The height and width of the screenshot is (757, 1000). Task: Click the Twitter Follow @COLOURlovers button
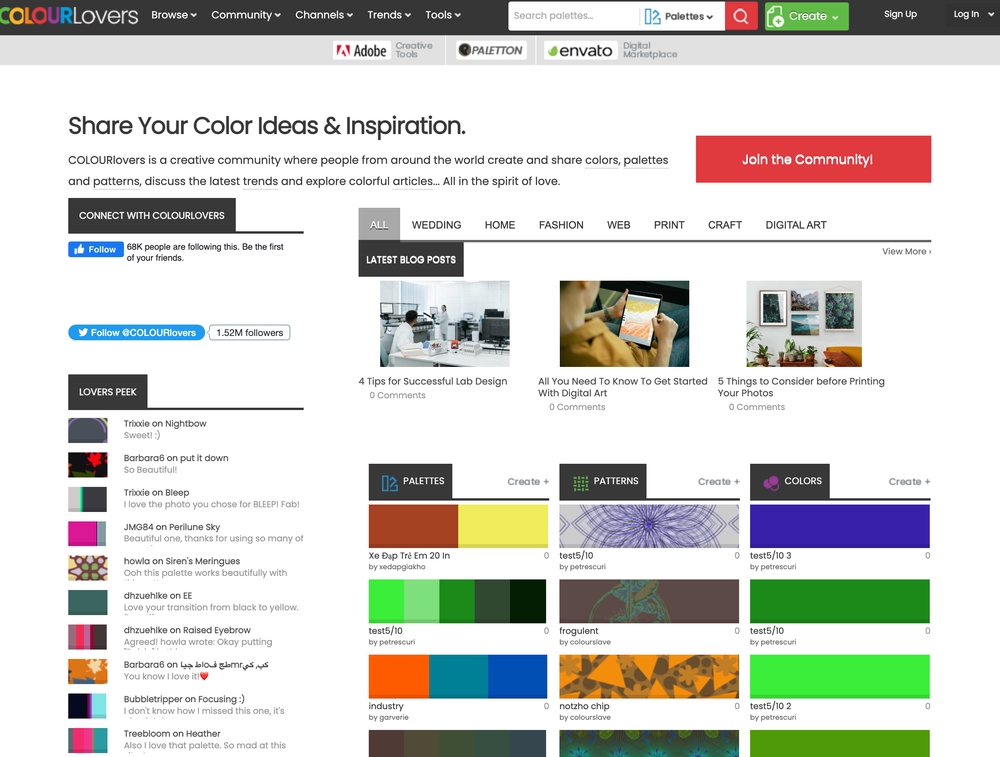(136, 333)
